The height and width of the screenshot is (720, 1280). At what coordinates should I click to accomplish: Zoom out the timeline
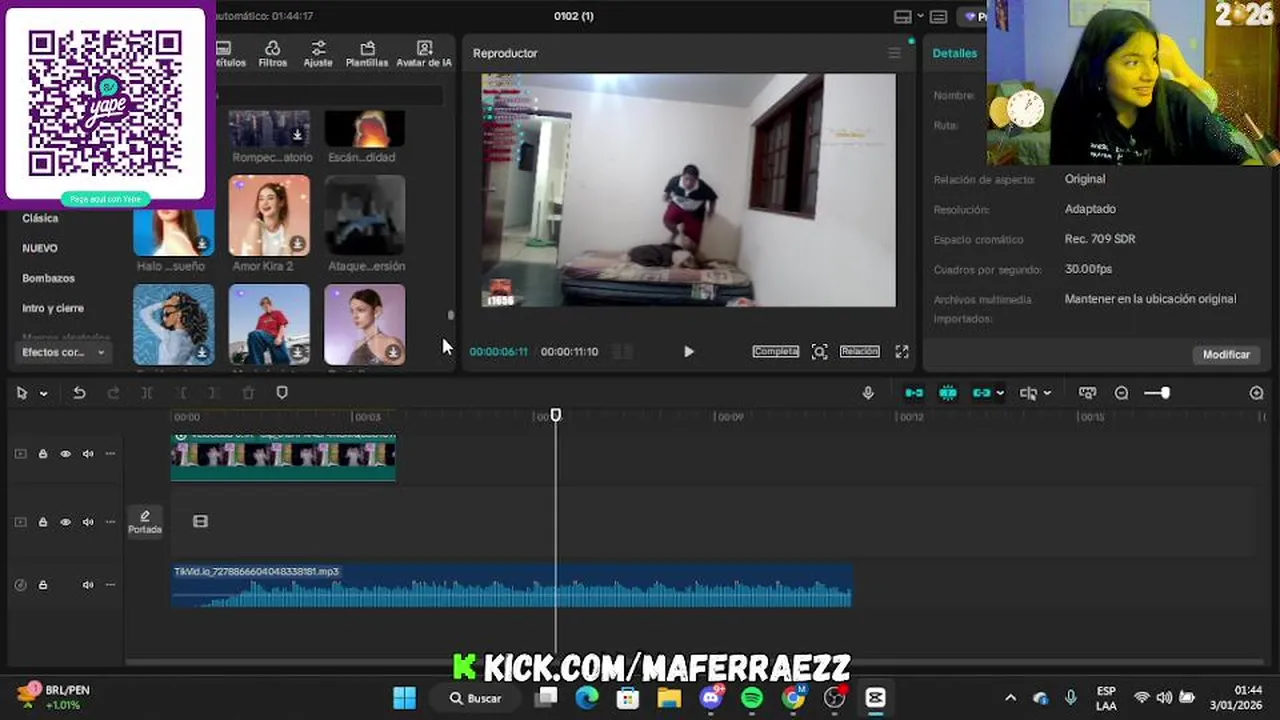click(1121, 393)
